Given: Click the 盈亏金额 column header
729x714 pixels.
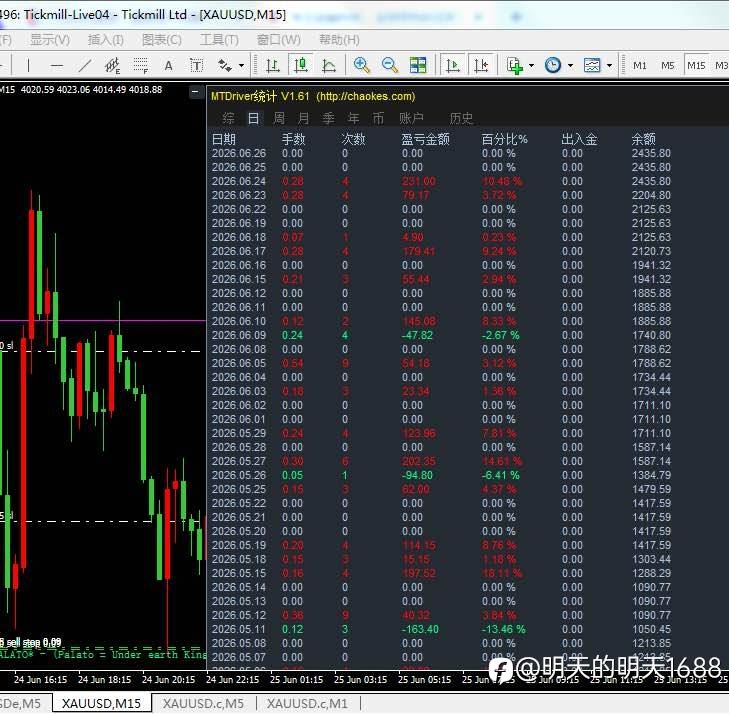Looking at the screenshot, I should click(x=425, y=139).
